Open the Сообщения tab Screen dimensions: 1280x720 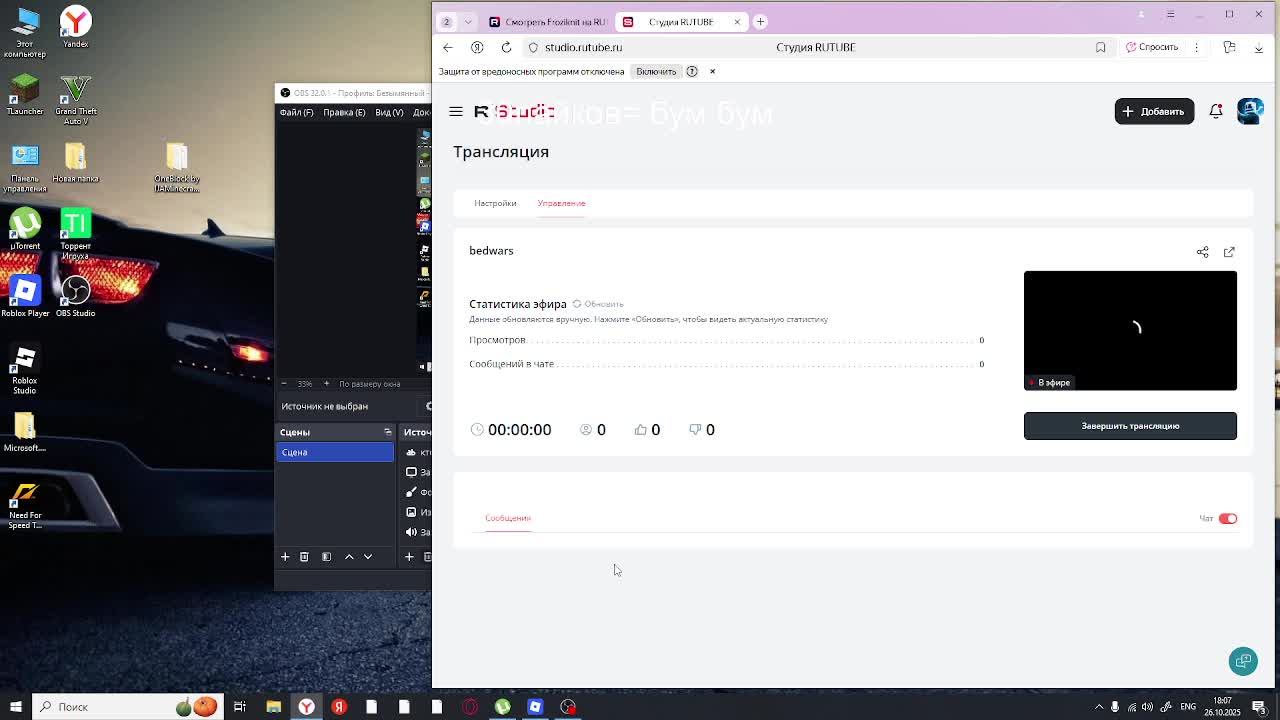click(508, 518)
